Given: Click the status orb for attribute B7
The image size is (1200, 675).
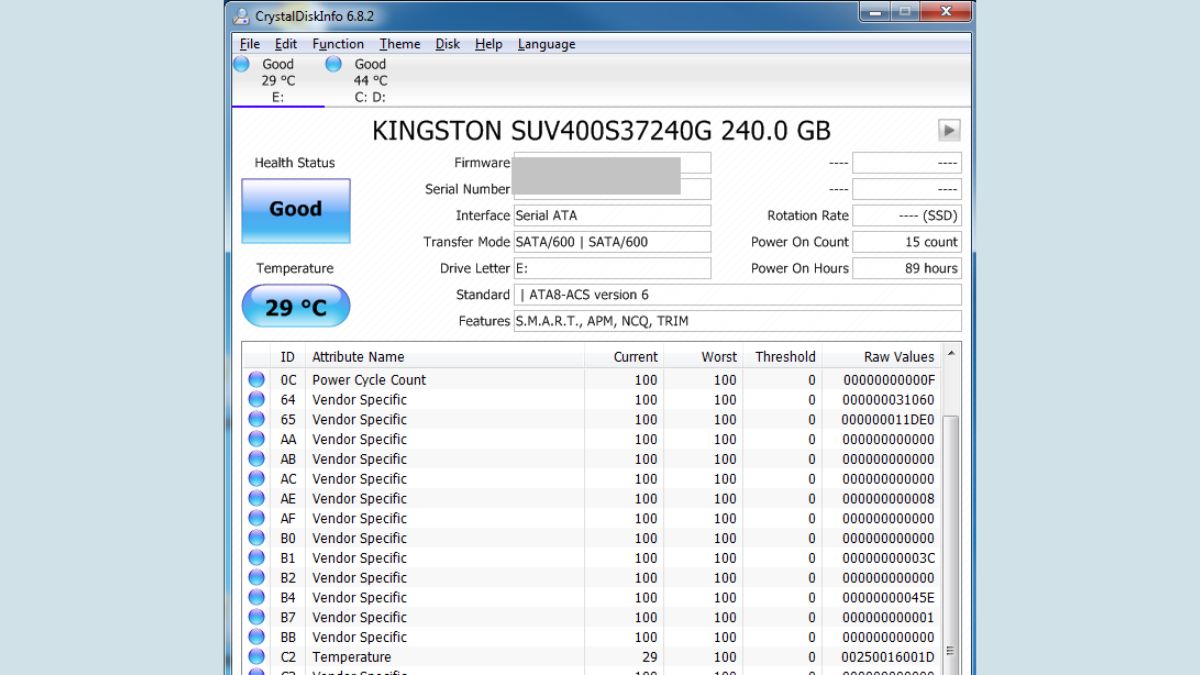Looking at the screenshot, I should click(x=257, y=617).
